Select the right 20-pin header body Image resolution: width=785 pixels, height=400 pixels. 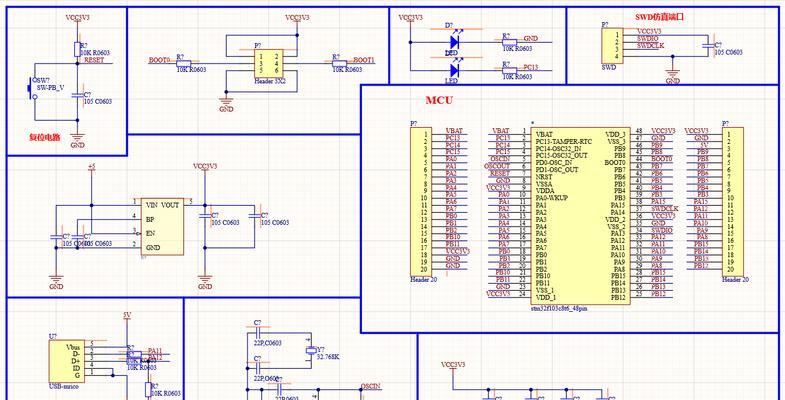tap(732, 201)
